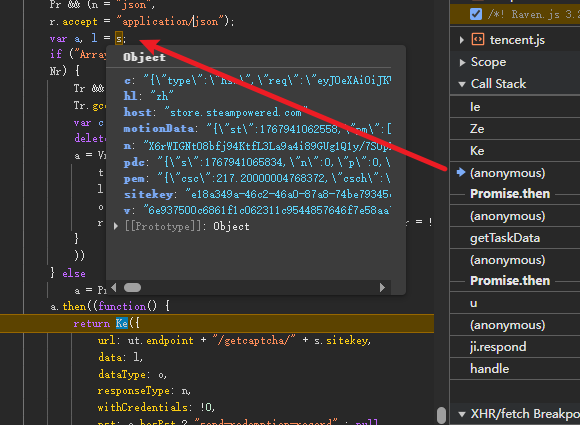Select the 'le' call stack frame

pos(515,107)
